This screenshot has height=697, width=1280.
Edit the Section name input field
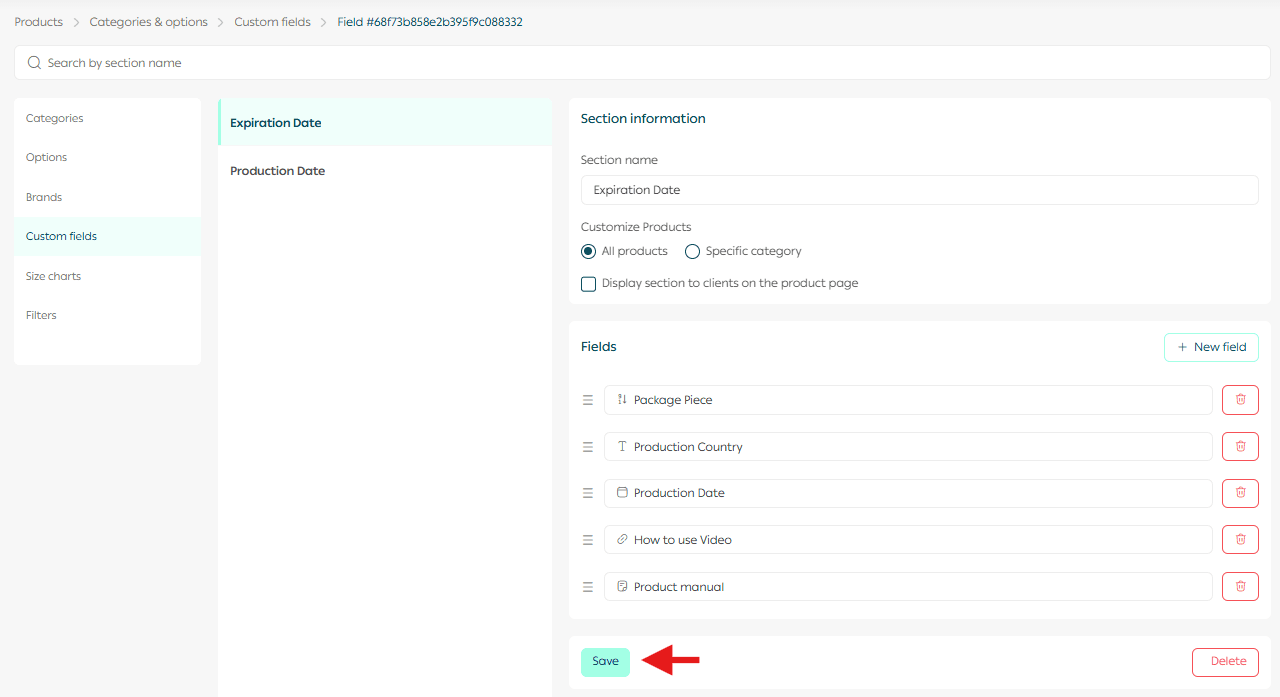click(919, 190)
